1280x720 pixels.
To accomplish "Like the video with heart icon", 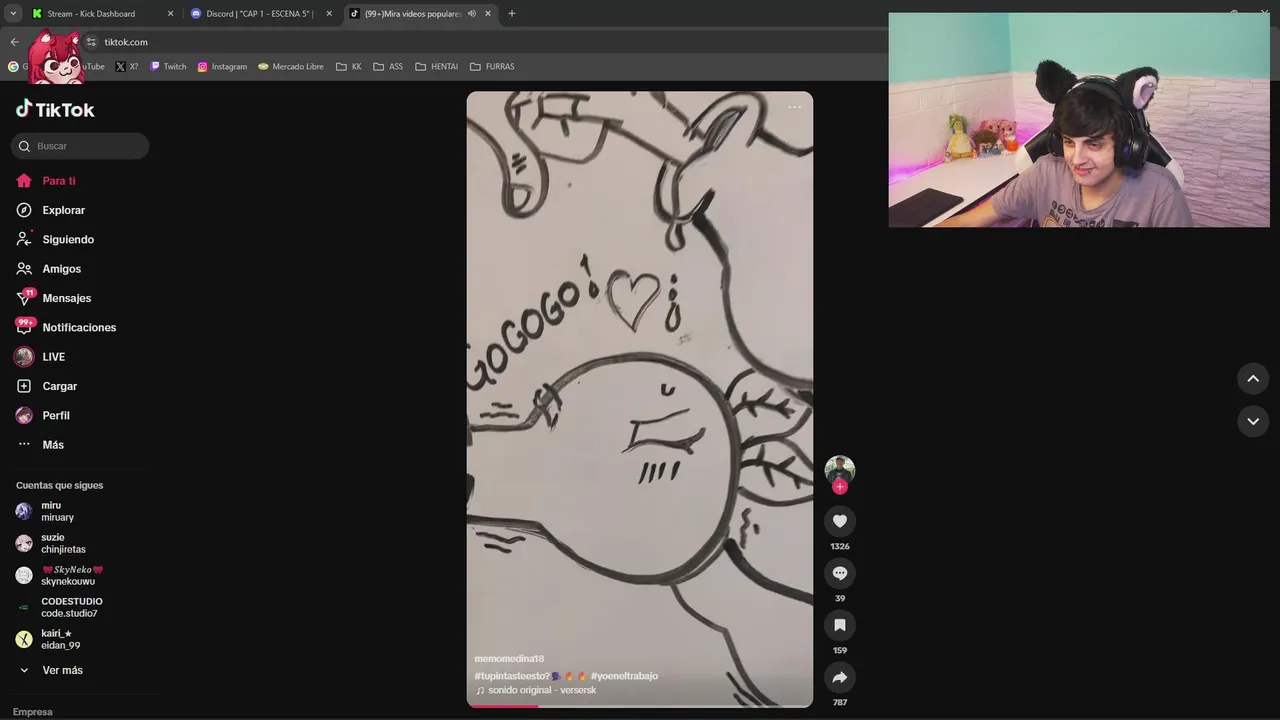I will click(840, 521).
